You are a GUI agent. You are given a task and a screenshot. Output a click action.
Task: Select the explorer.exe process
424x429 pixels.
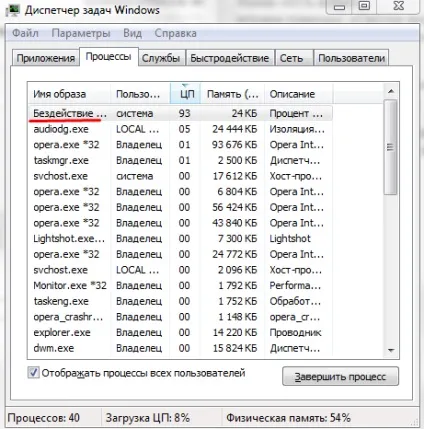tap(180, 333)
